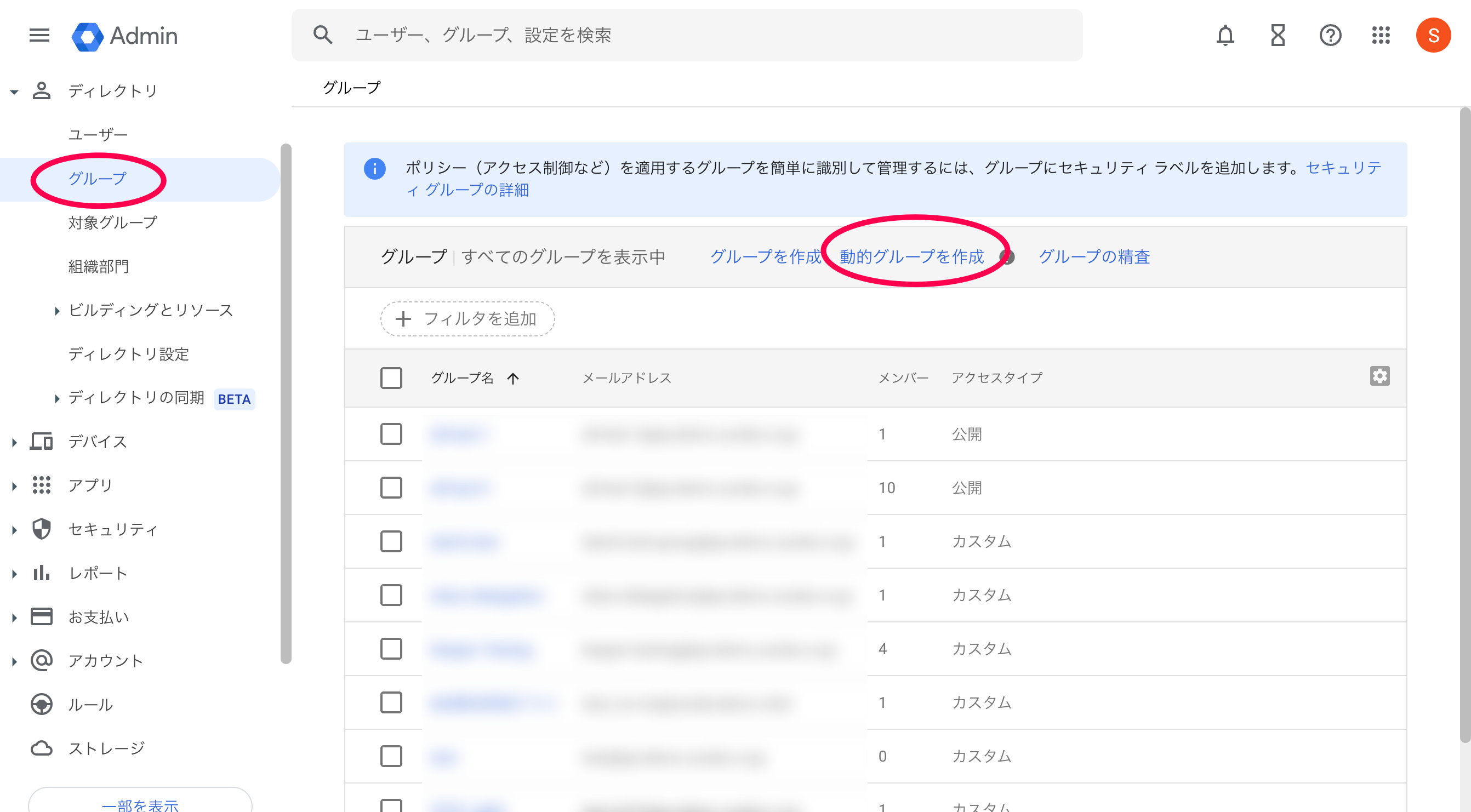Open the help question mark icon
The image size is (1471, 812).
(1330, 36)
